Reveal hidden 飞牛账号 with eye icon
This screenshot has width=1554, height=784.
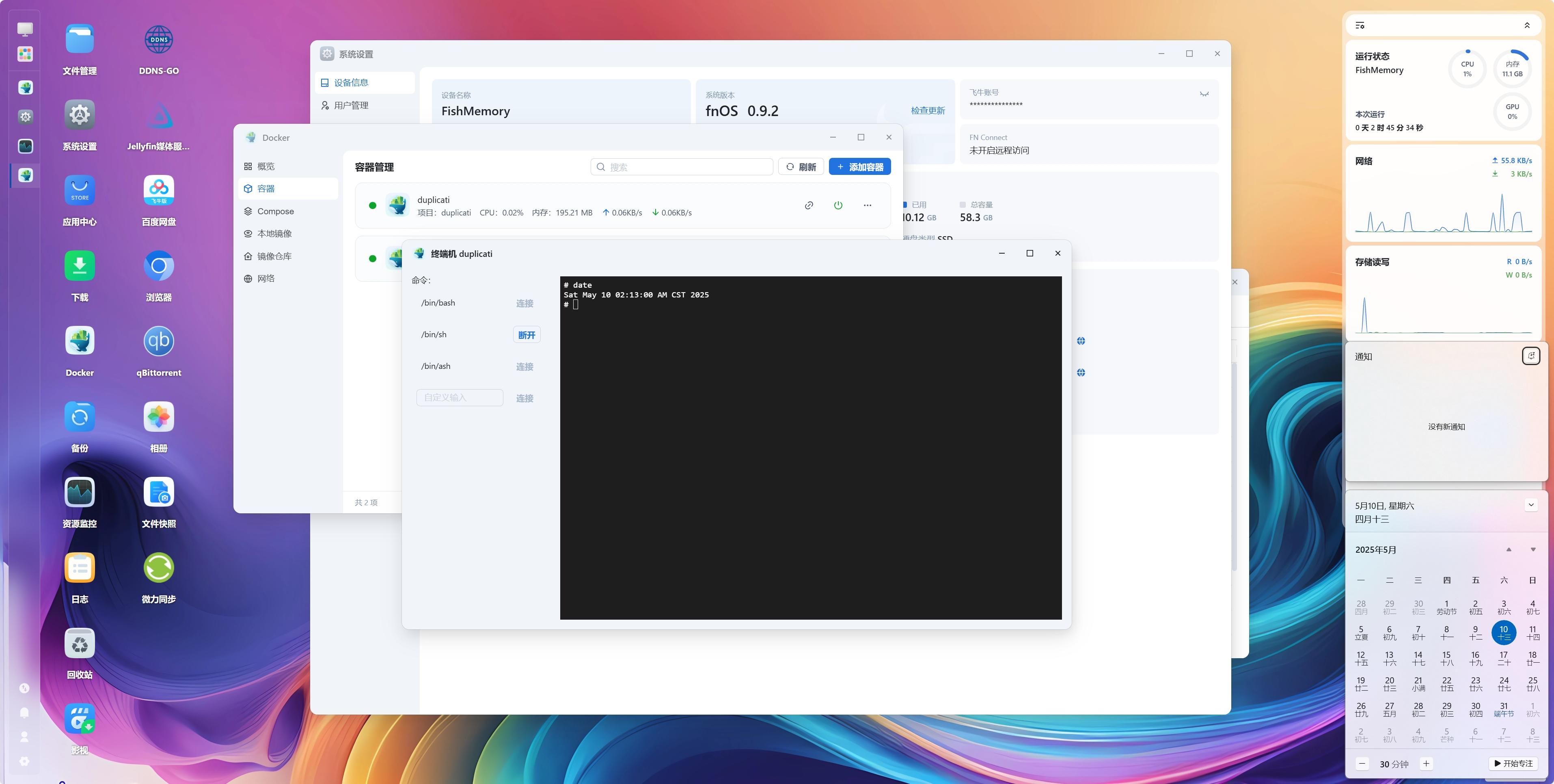pyautogui.click(x=1204, y=93)
